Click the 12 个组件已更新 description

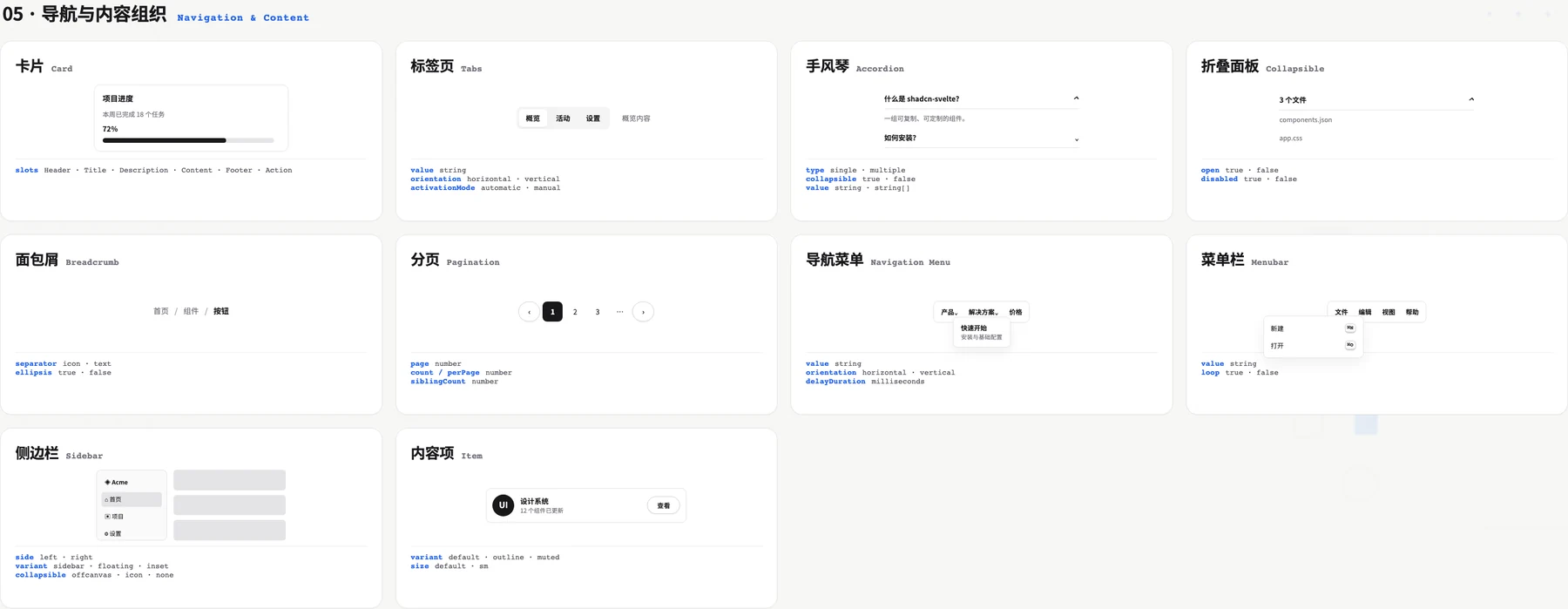[542, 511]
